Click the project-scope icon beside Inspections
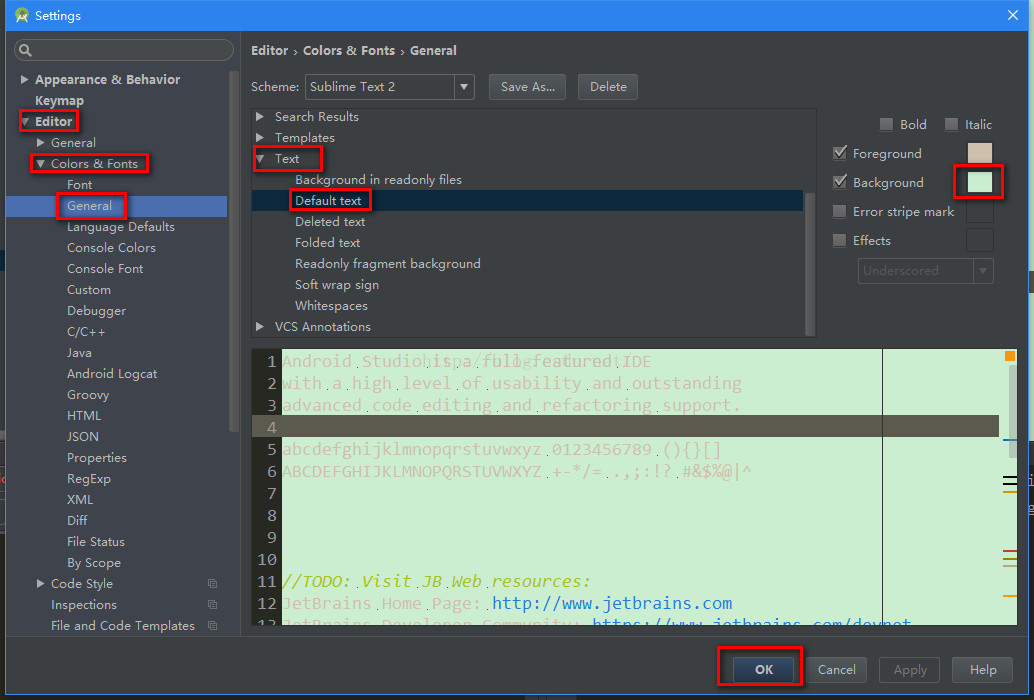The height and width of the screenshot is (700, 1034). tap(212, 604)
